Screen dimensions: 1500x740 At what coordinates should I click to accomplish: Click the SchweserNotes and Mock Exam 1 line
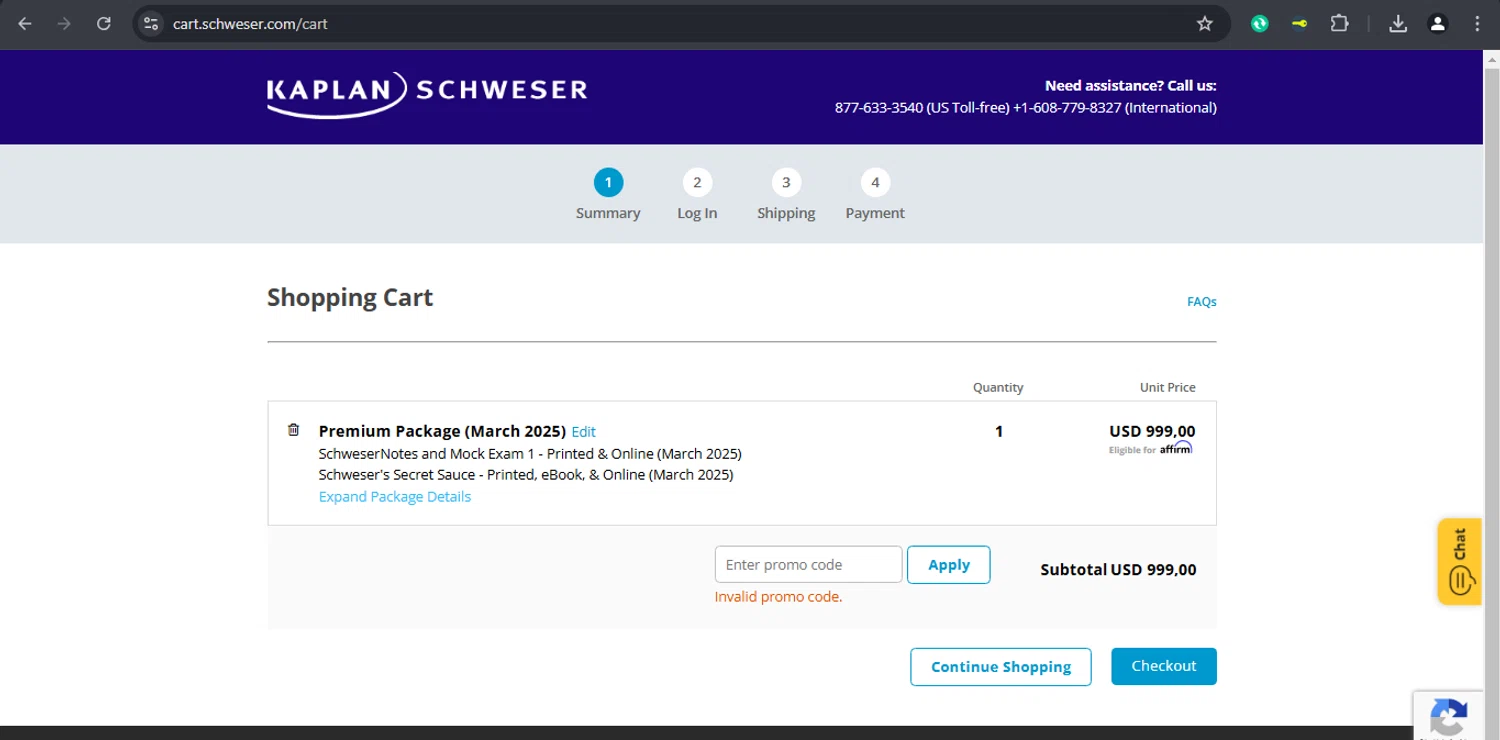[x=530, y=454]
